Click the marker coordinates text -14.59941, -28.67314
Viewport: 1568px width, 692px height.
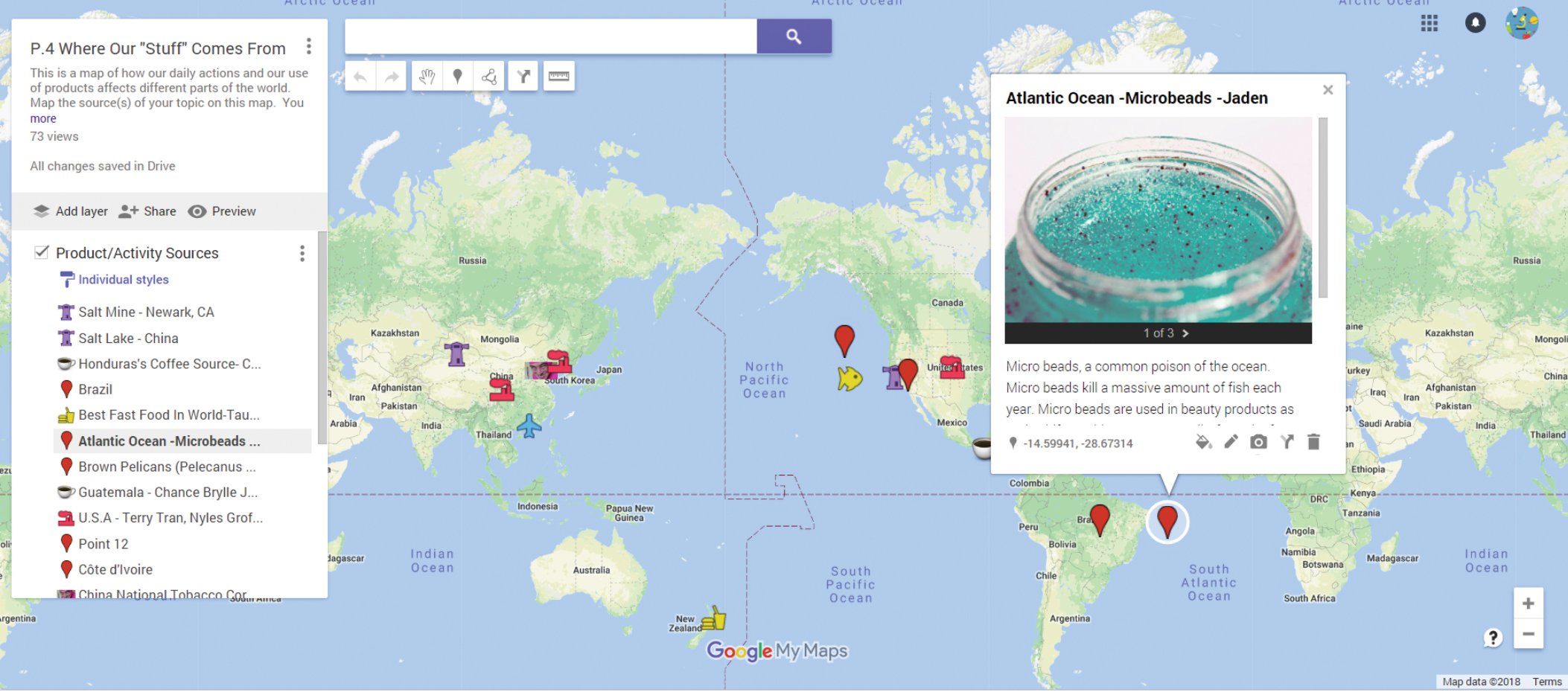(1077, 443)
